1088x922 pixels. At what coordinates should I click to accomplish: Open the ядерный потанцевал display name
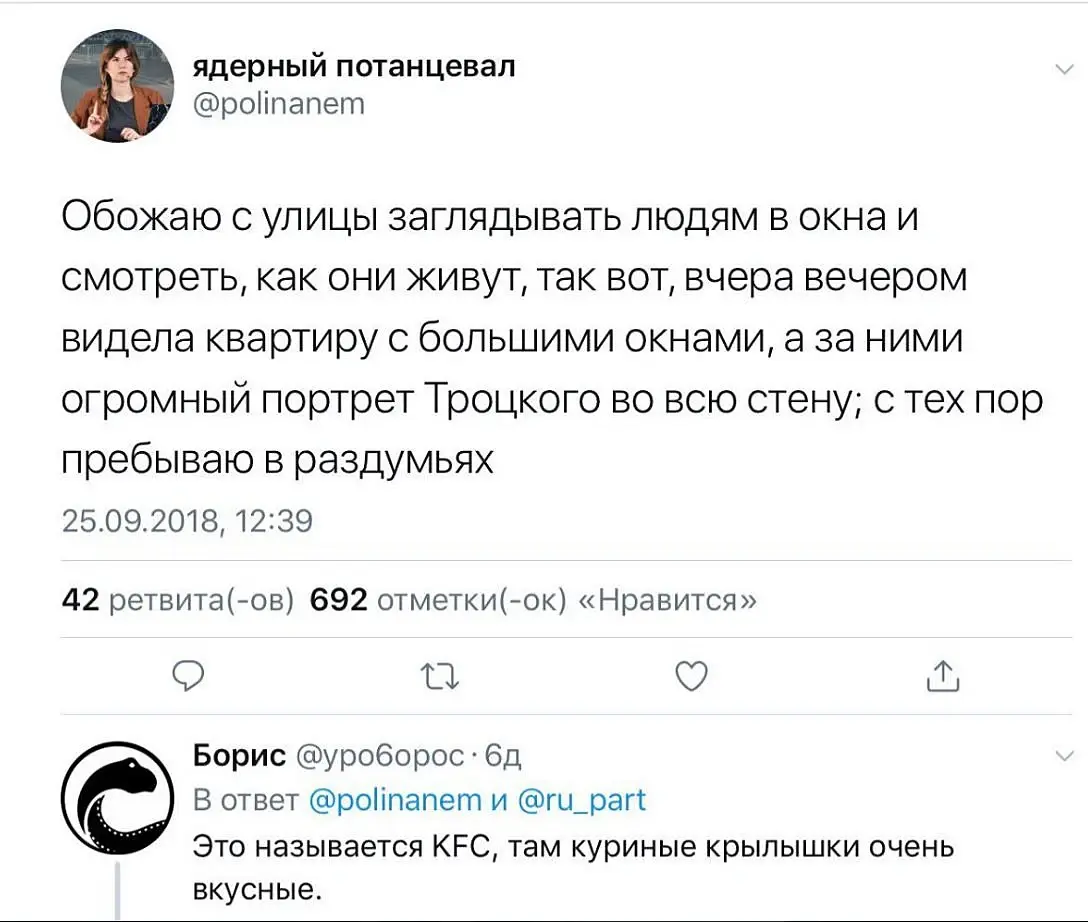pos(355,67)
